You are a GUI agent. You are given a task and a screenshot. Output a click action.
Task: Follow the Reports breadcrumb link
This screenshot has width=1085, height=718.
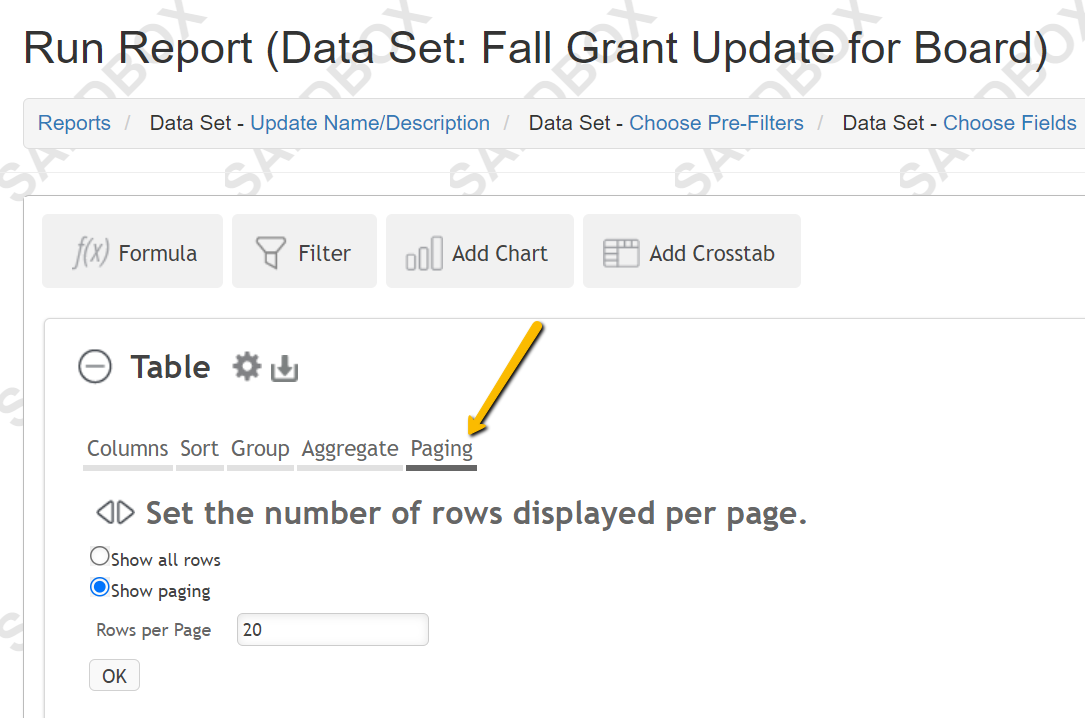(74, 123)
